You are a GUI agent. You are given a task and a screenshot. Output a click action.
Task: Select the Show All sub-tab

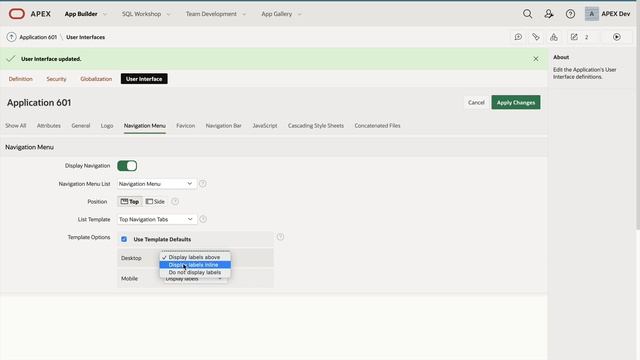tap(16, 126)
